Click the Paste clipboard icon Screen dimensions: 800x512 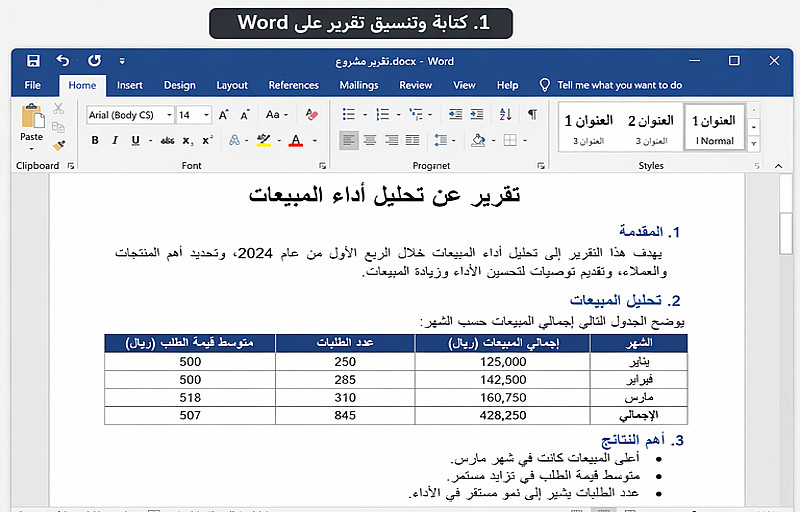coord(32,116)
